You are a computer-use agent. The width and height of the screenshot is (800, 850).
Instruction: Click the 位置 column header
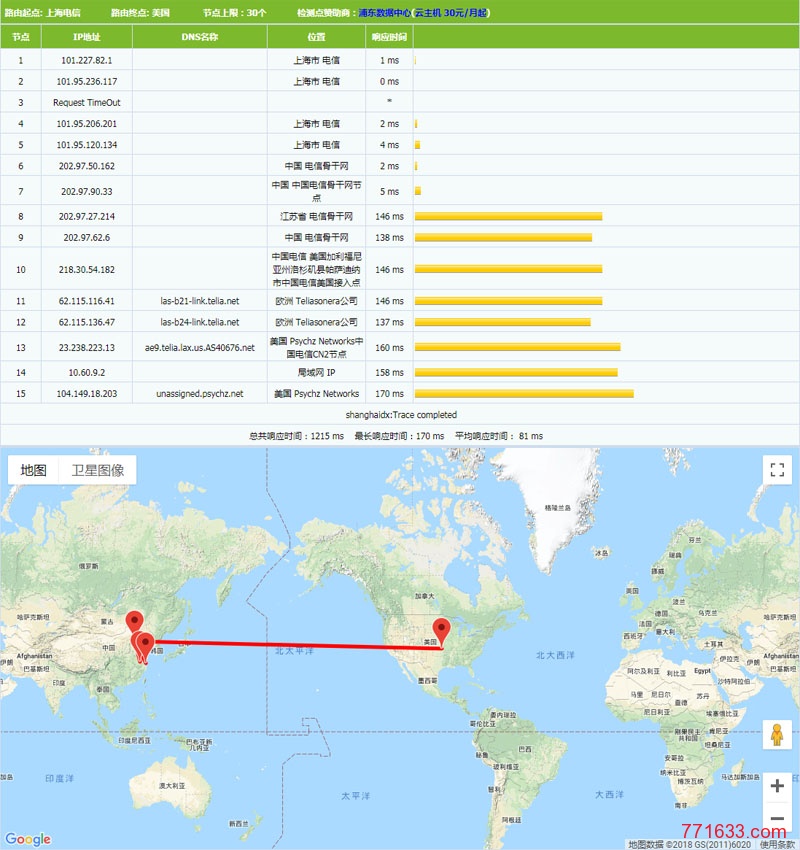[317, 37]
